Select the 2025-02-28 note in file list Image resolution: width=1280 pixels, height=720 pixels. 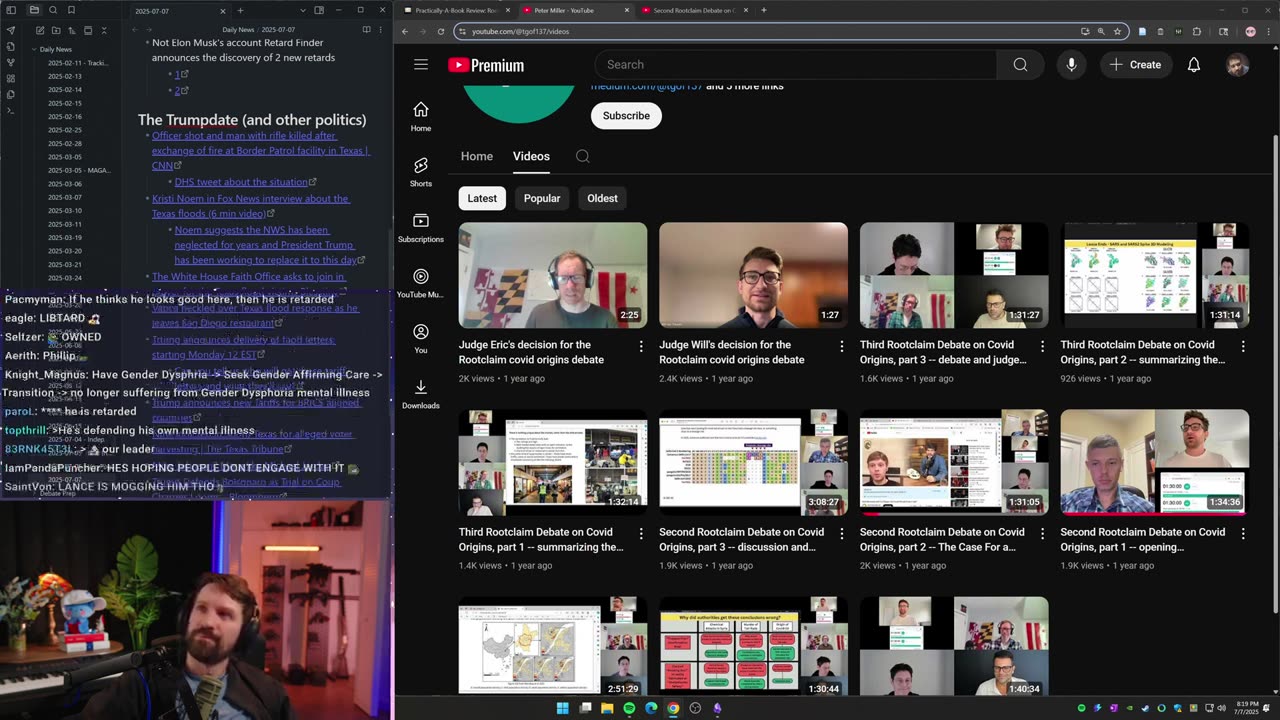(65, 144)
